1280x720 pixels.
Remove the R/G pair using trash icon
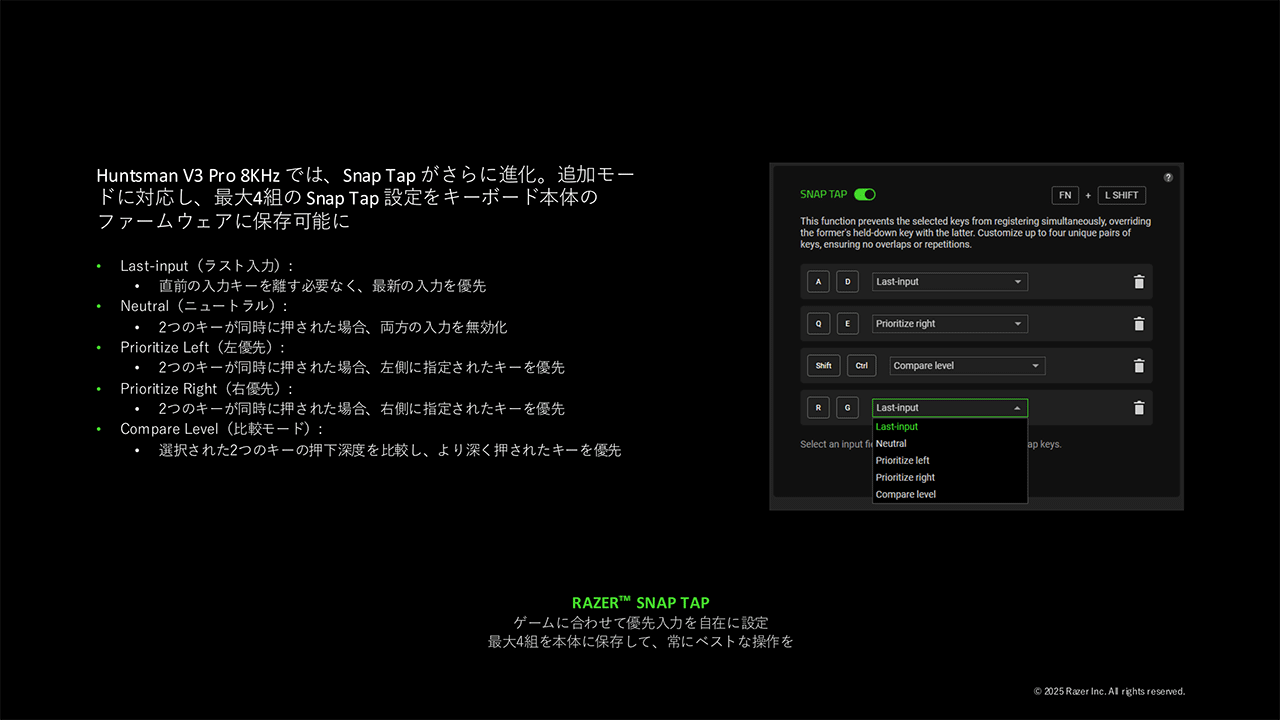click(1138, 408)
